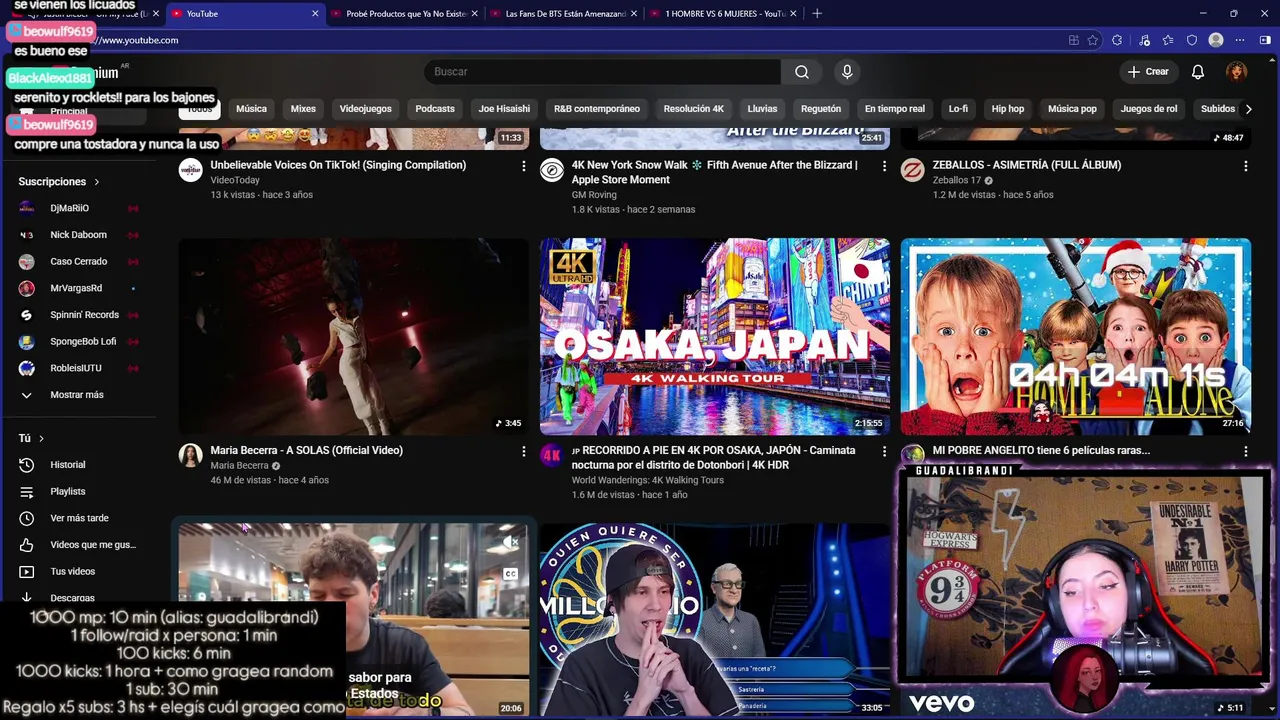
Task: Click the VideoToday channel avatar
Action: 190,170
